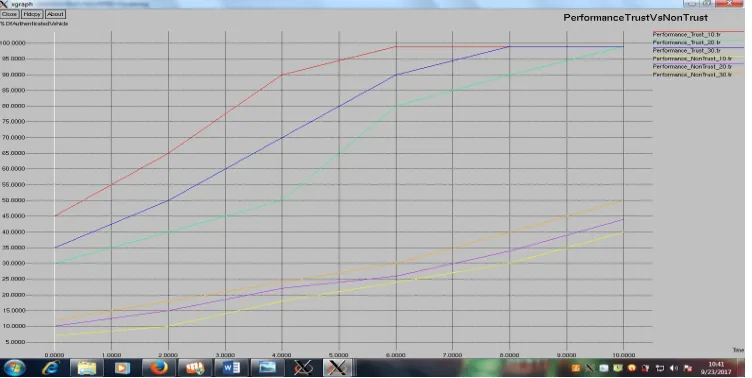This screenshot has width=752, height=378.
Task: Click the x-axis tick label 9.0000
Action: point(566,355)
